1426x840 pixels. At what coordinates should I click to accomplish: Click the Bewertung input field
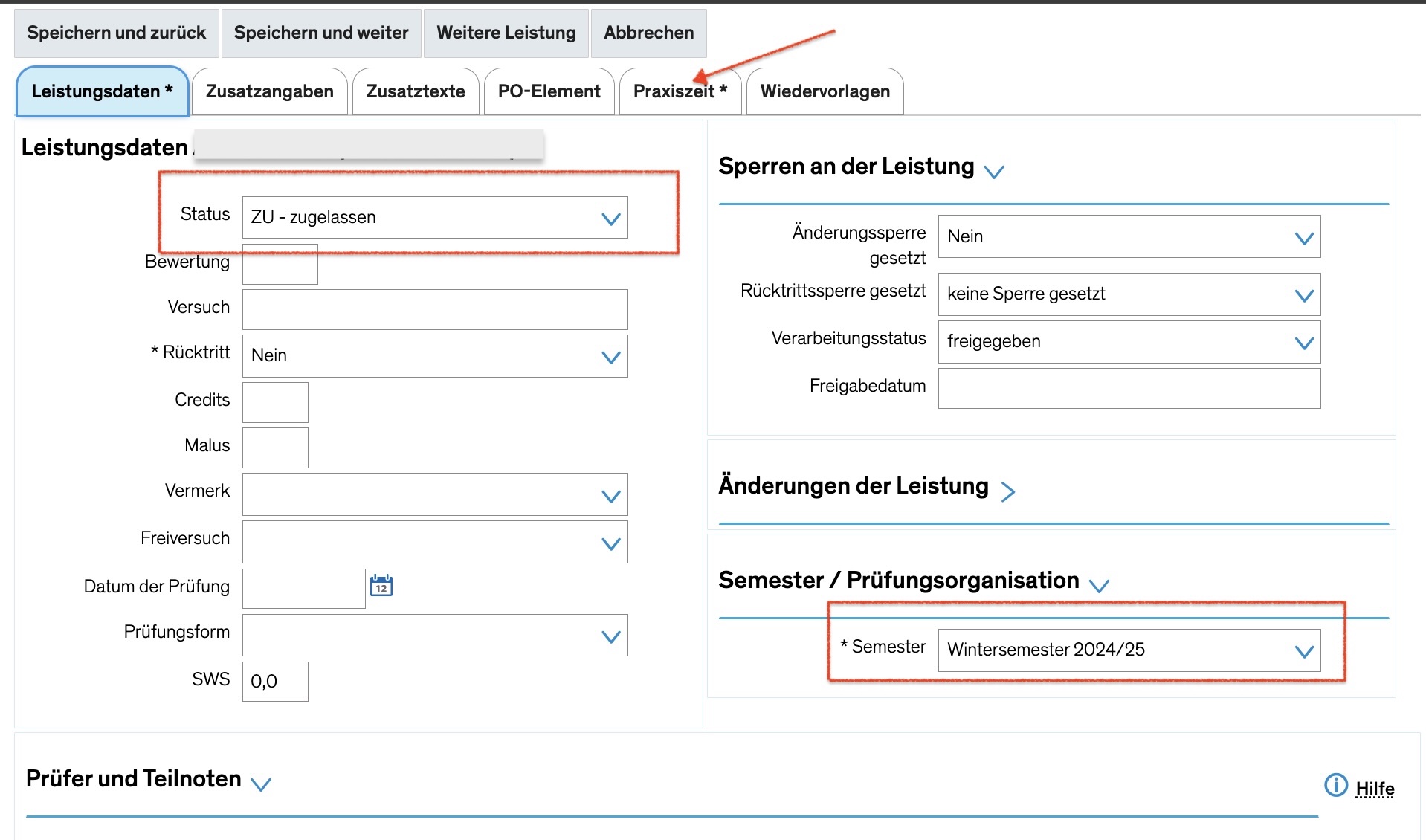[280, 264]
